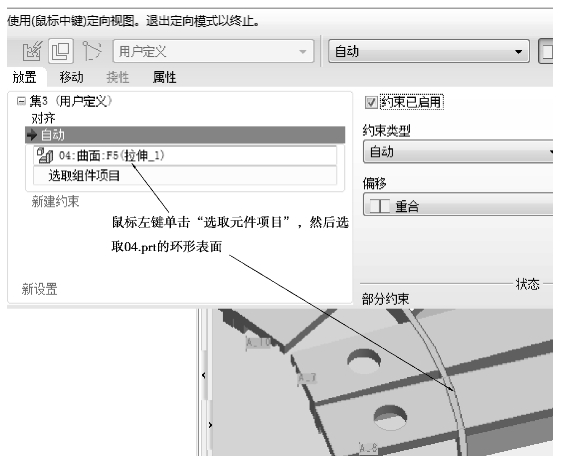Toggle the 约束已启用 checkbox
Screen dimensions: 566x469
pos(371,103)
